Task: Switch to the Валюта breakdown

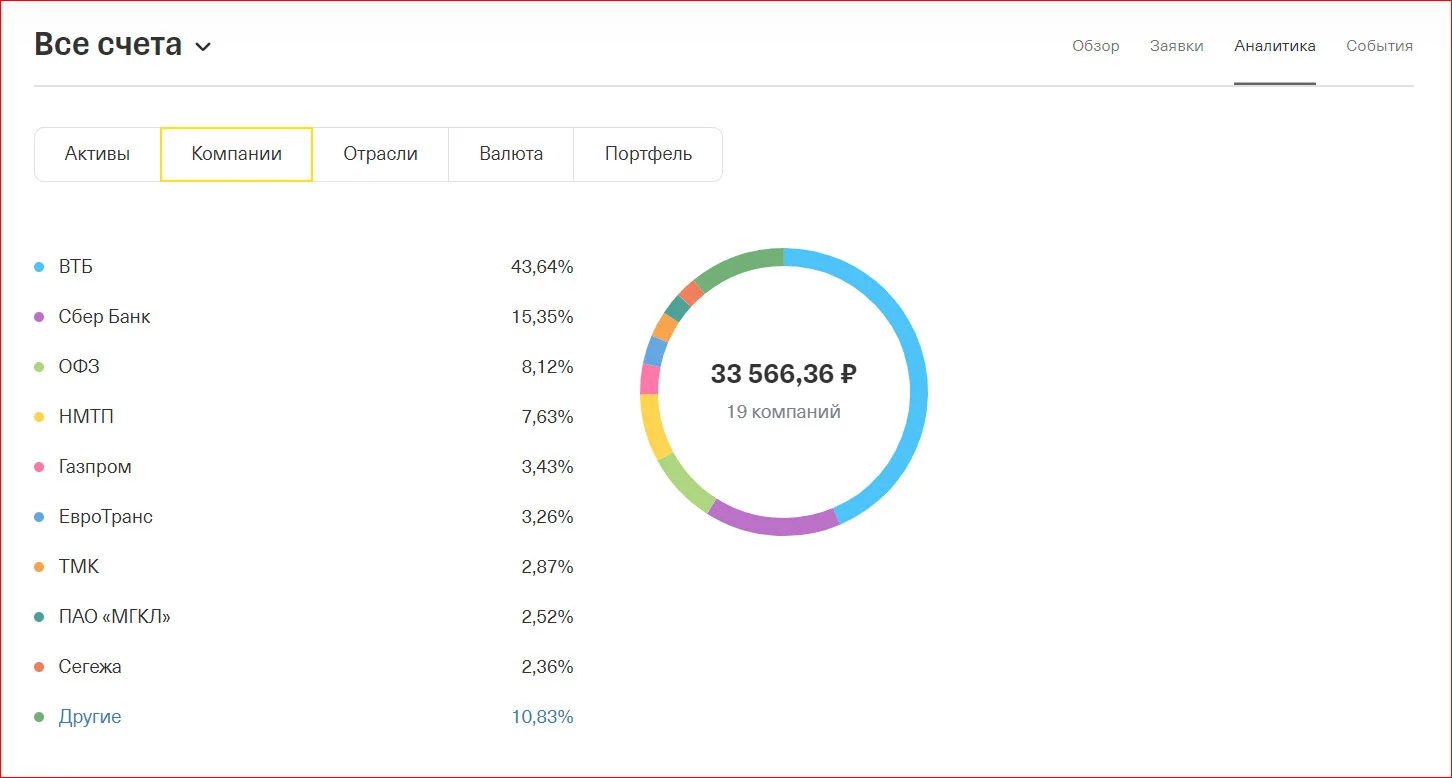Action: [511, 154]
